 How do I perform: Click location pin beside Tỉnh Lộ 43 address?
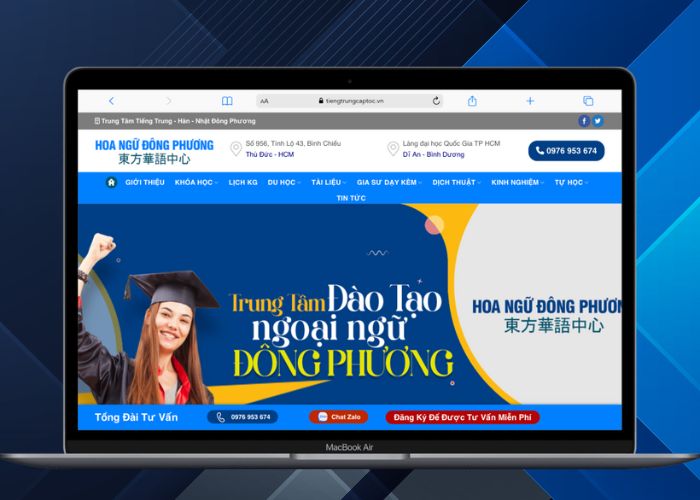click(236, 149)
